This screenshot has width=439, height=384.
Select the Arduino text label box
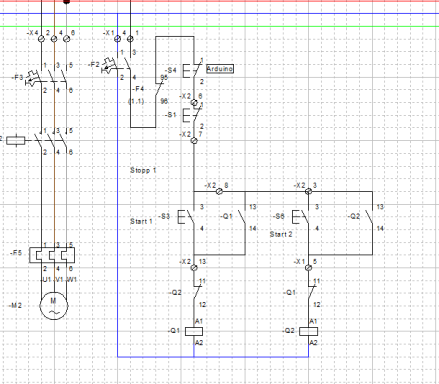click(x=220, y=69)
